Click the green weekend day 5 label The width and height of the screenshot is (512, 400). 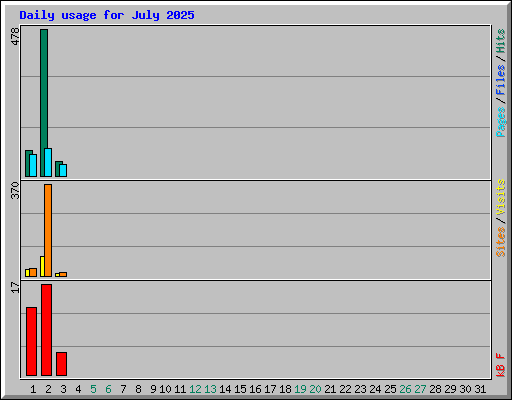click(93, 389)
